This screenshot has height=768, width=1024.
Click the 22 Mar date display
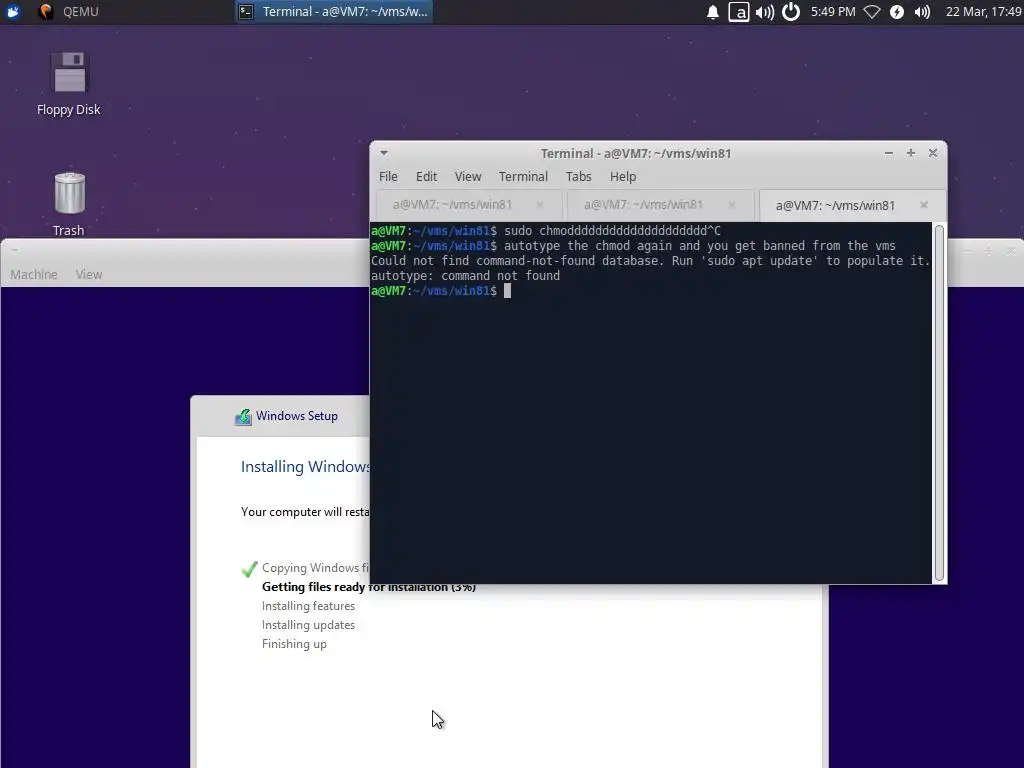pyautogui.click(x=984, y=12)
